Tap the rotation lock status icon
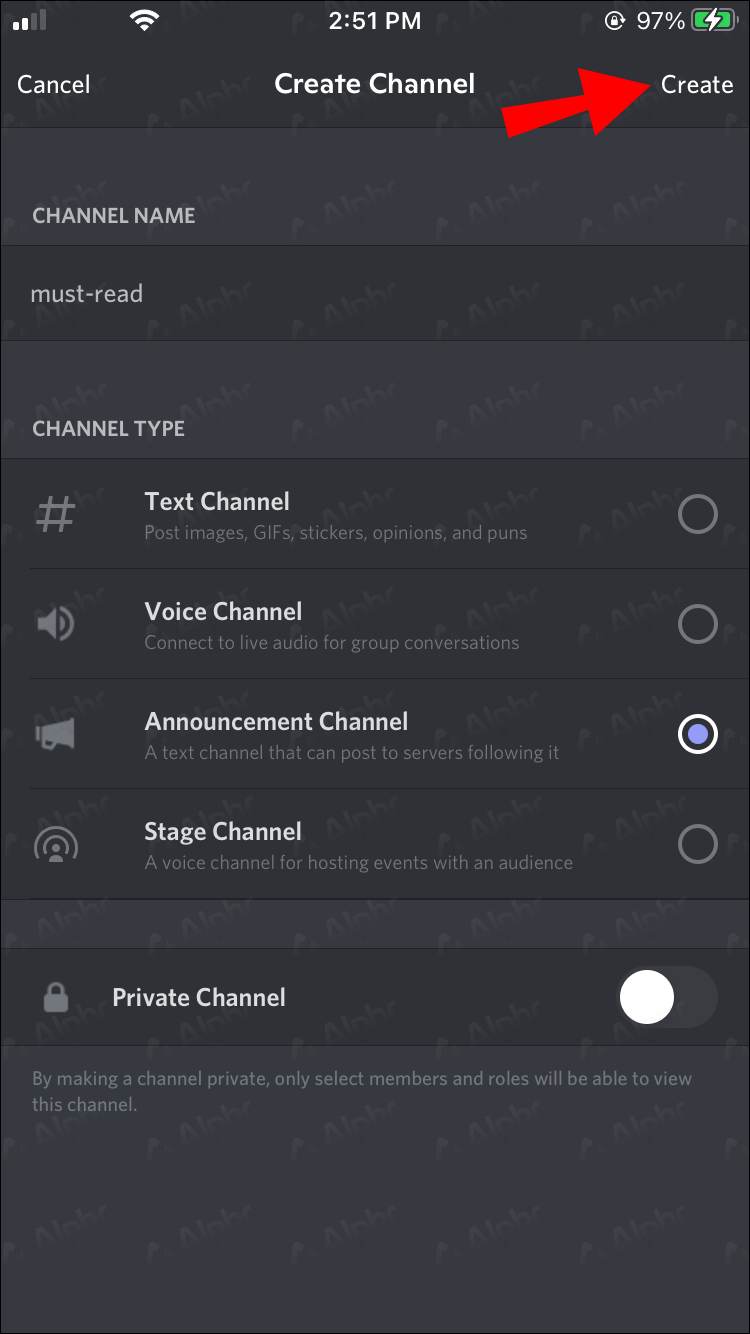Image resolution: width=750 pixels, height=1334 pixels. coord(615,20)
